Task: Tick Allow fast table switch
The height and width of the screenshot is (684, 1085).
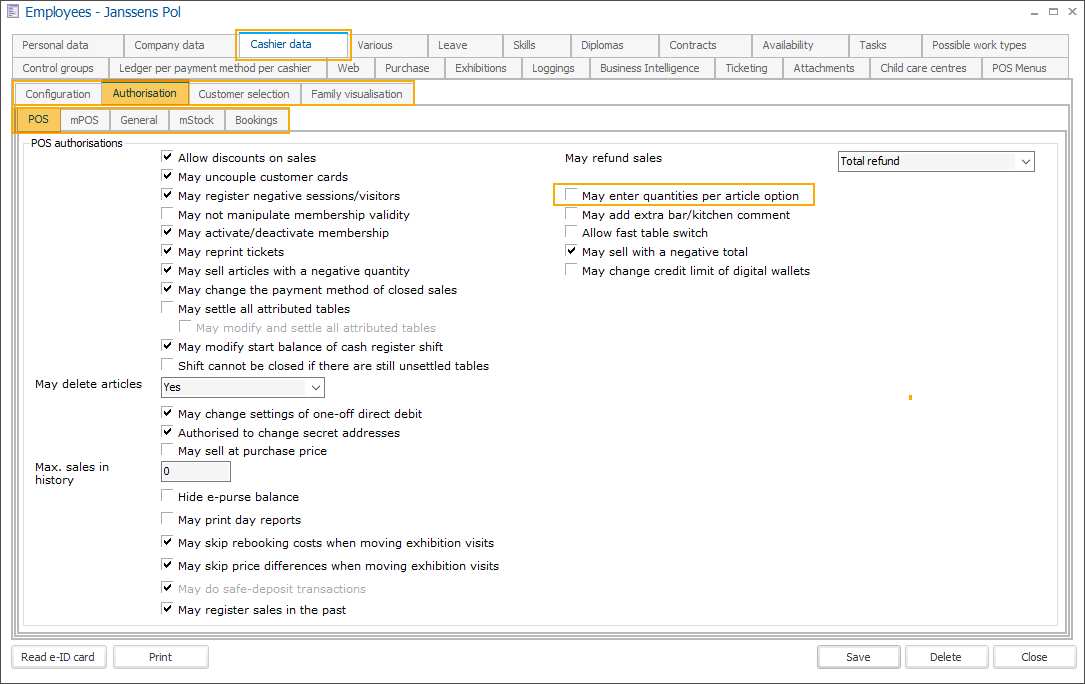Action: 572,233
